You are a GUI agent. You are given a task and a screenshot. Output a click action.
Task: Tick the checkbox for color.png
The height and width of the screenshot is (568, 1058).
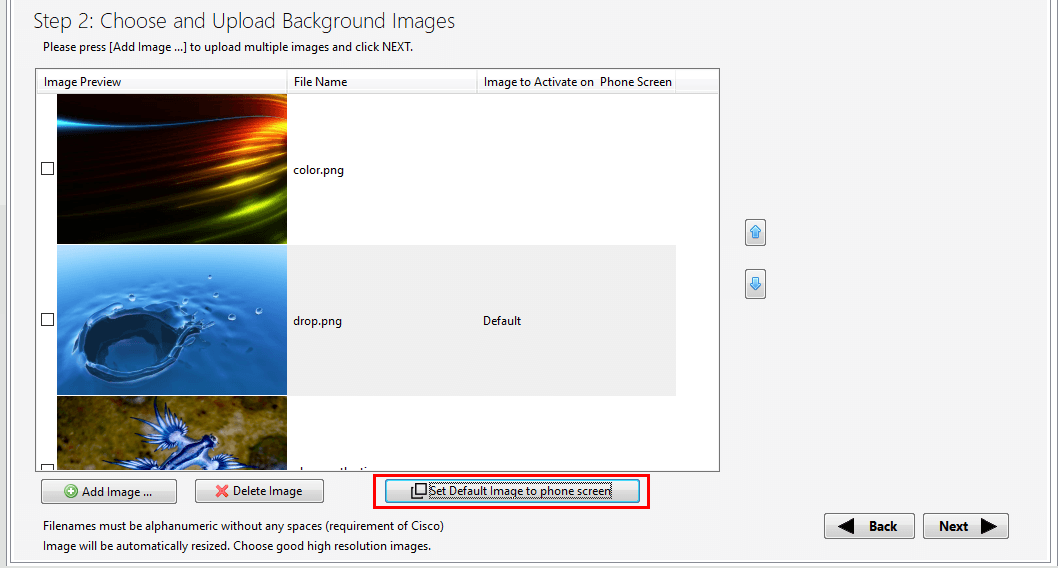[x=47, y=169]
